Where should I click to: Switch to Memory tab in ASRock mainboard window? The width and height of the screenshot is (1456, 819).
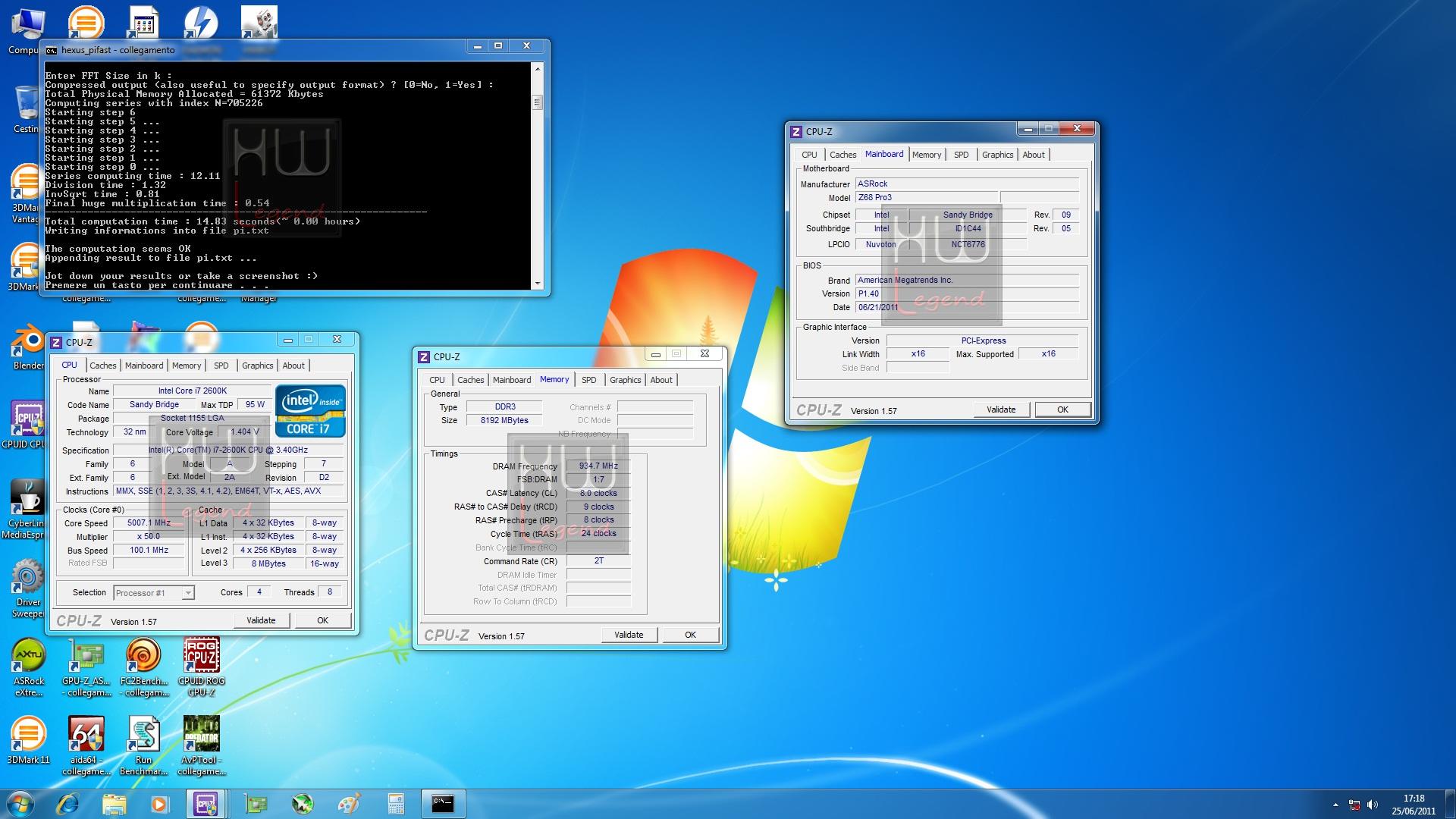pos(927,155)
